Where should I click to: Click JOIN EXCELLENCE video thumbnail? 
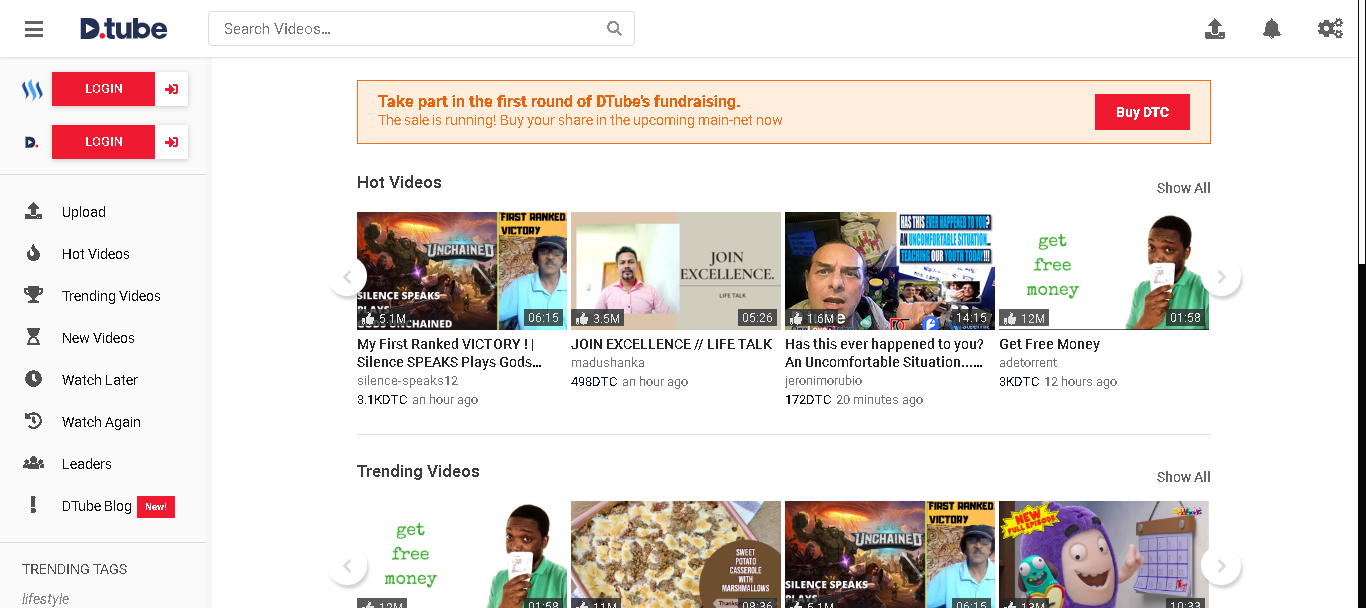pyautogui.click(x=676, y=270)
